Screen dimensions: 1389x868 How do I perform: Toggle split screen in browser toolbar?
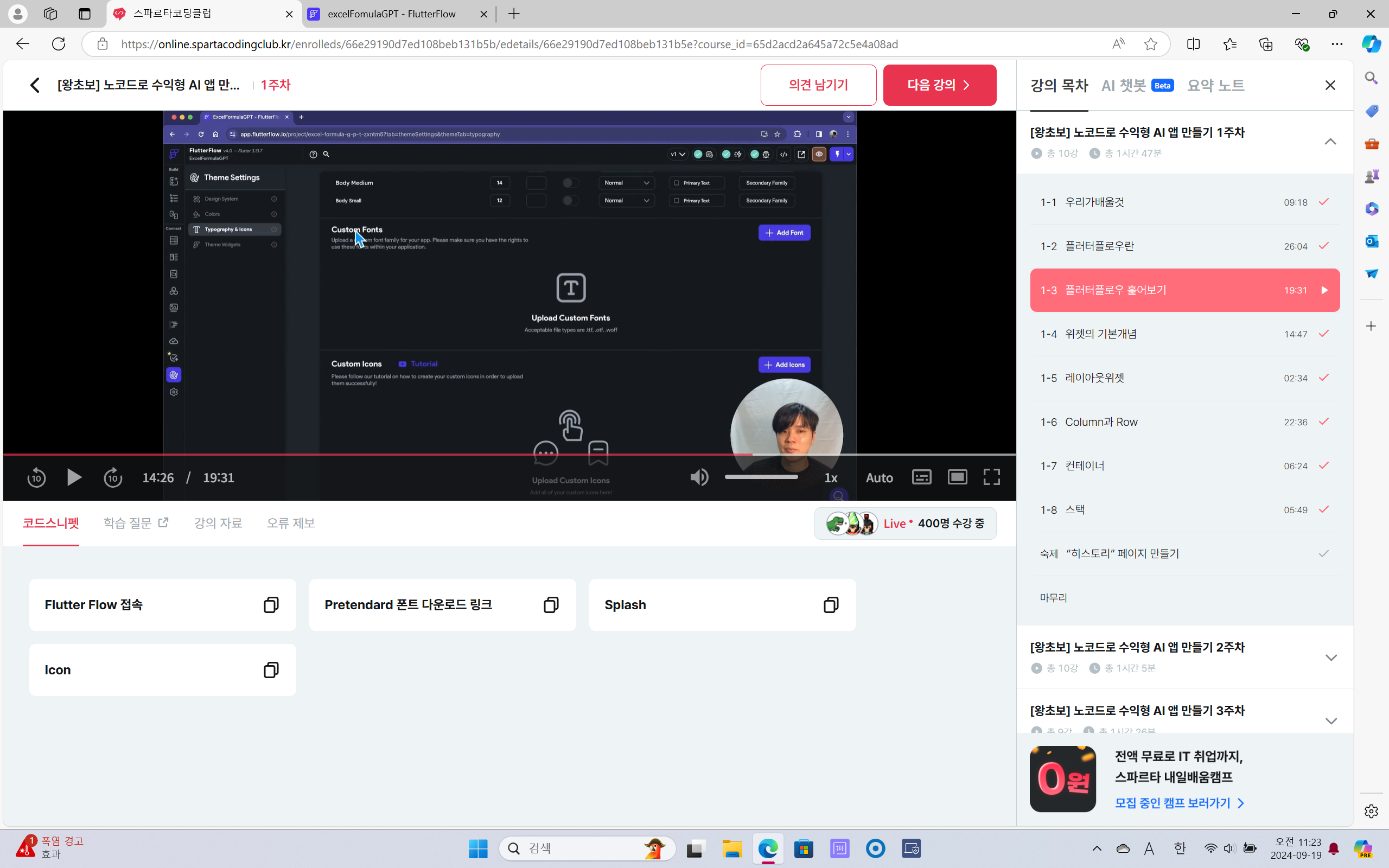click(1193, 44)
